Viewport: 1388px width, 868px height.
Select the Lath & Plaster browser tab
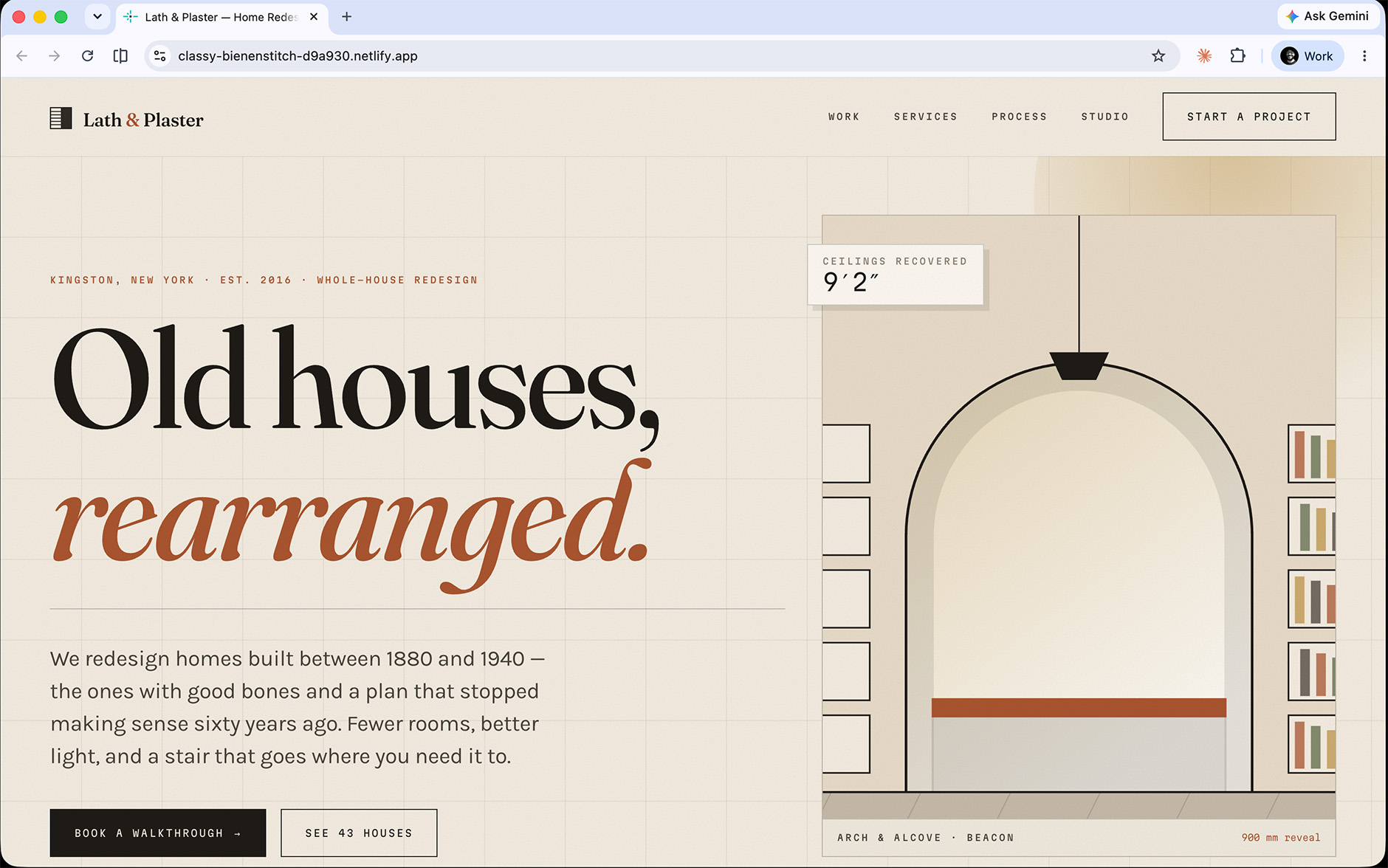coord(221,17)
